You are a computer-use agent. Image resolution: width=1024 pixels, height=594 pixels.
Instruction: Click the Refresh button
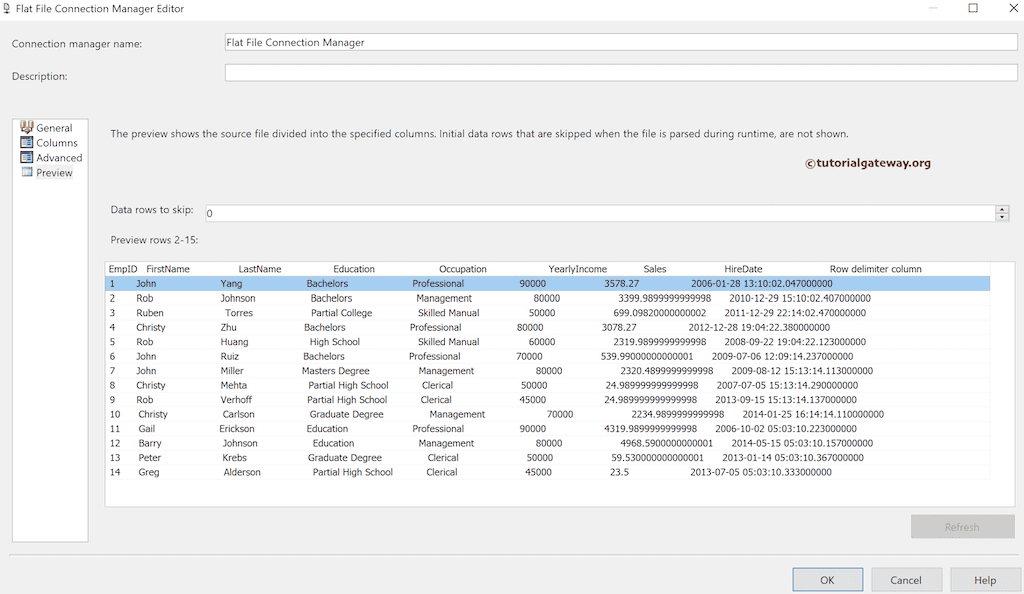pyautogui.click(x=962, y=527)
